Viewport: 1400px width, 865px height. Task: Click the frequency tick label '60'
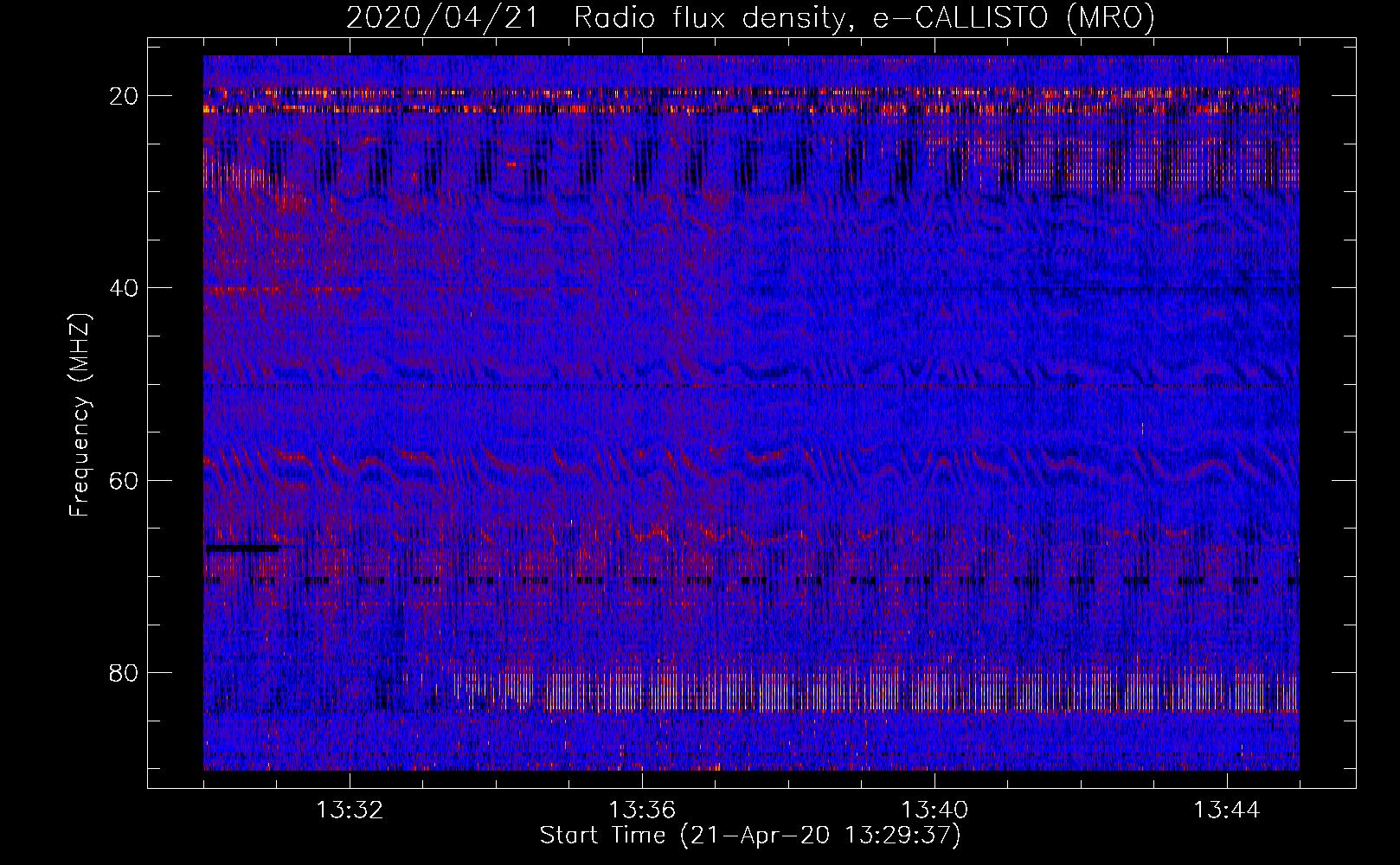click(124, 480)
